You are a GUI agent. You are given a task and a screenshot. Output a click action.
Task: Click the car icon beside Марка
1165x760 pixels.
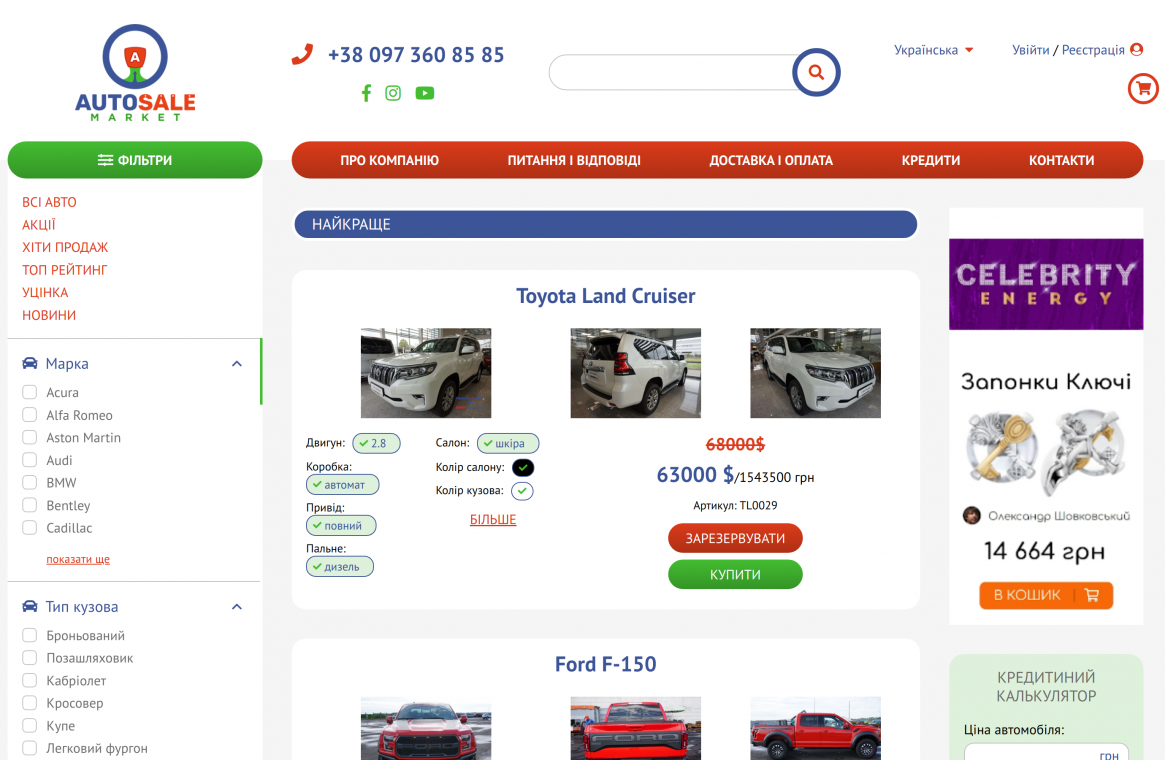(30, 363)
